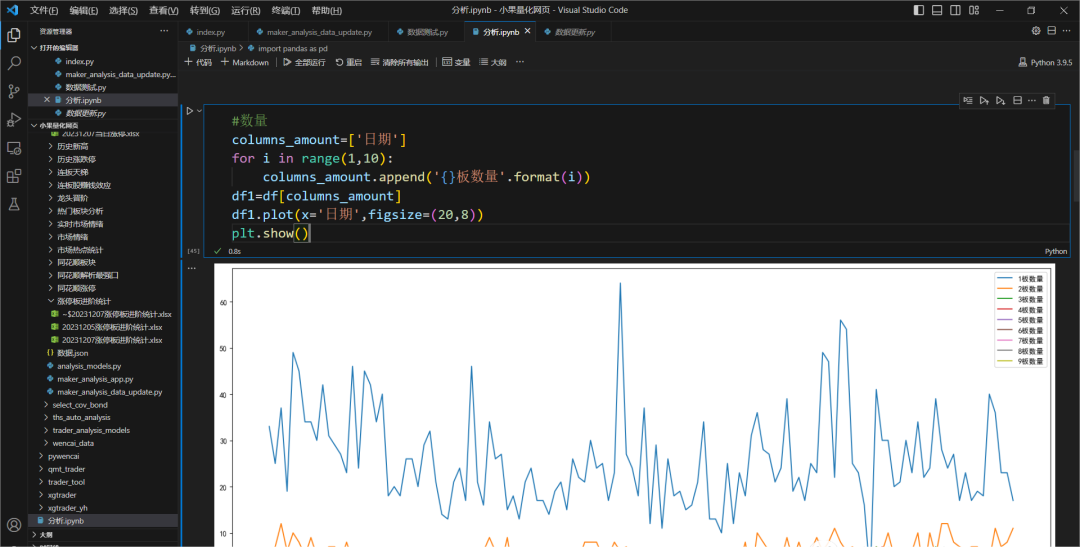Run the notebook cell with play button
Viewport: 1080px width, 547px height.
[190, 110]
